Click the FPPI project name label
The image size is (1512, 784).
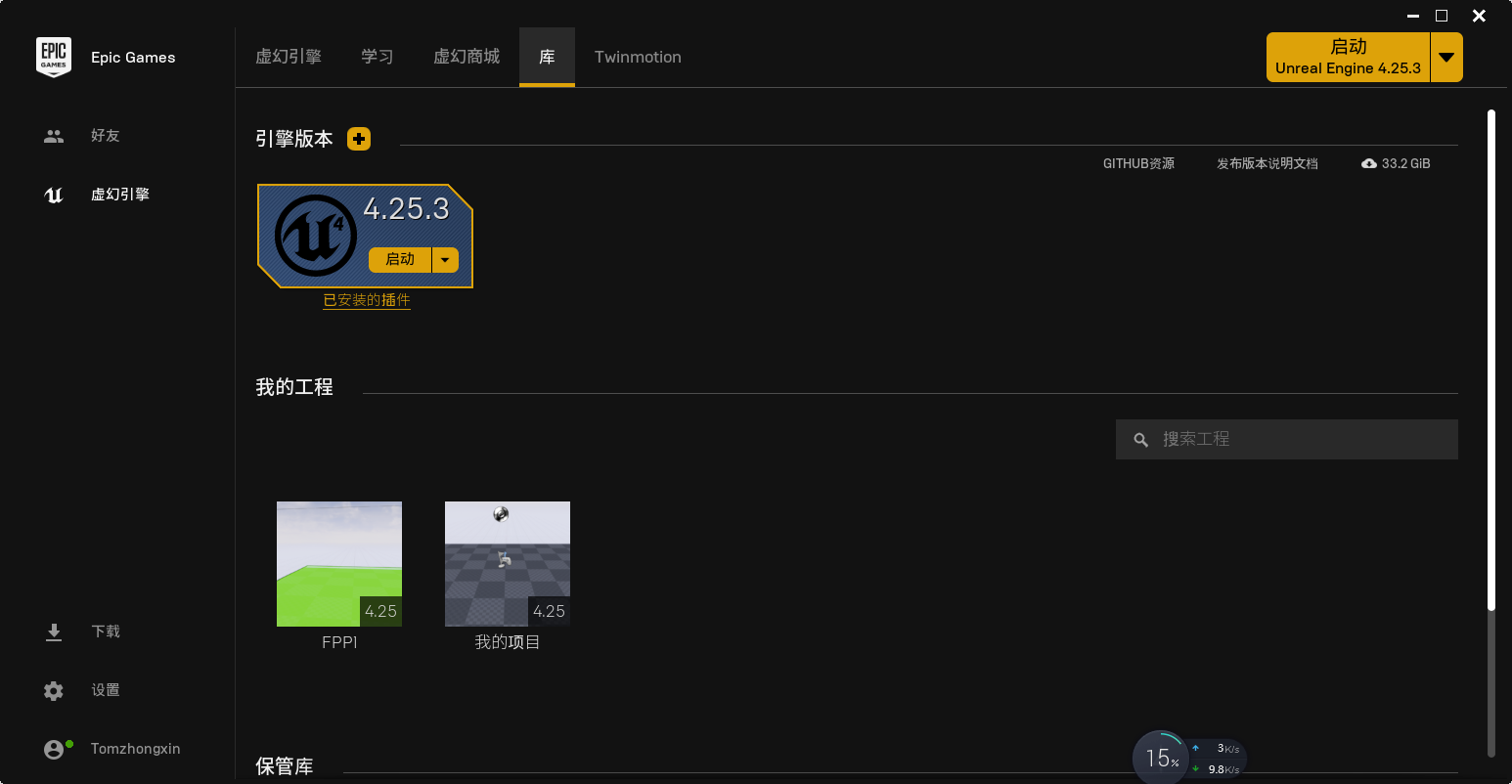pyautogui.click(x=339, y=642)
